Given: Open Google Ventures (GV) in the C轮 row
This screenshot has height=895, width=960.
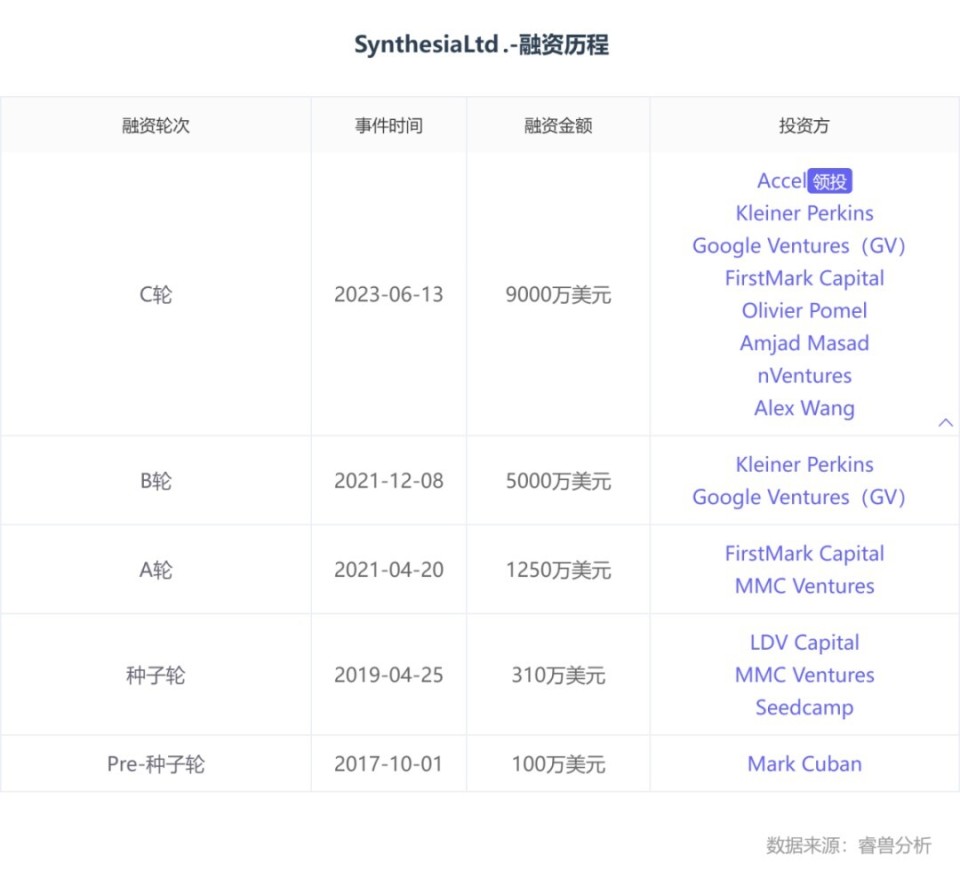Looking at the screenshot, I should tap(798, 245).
